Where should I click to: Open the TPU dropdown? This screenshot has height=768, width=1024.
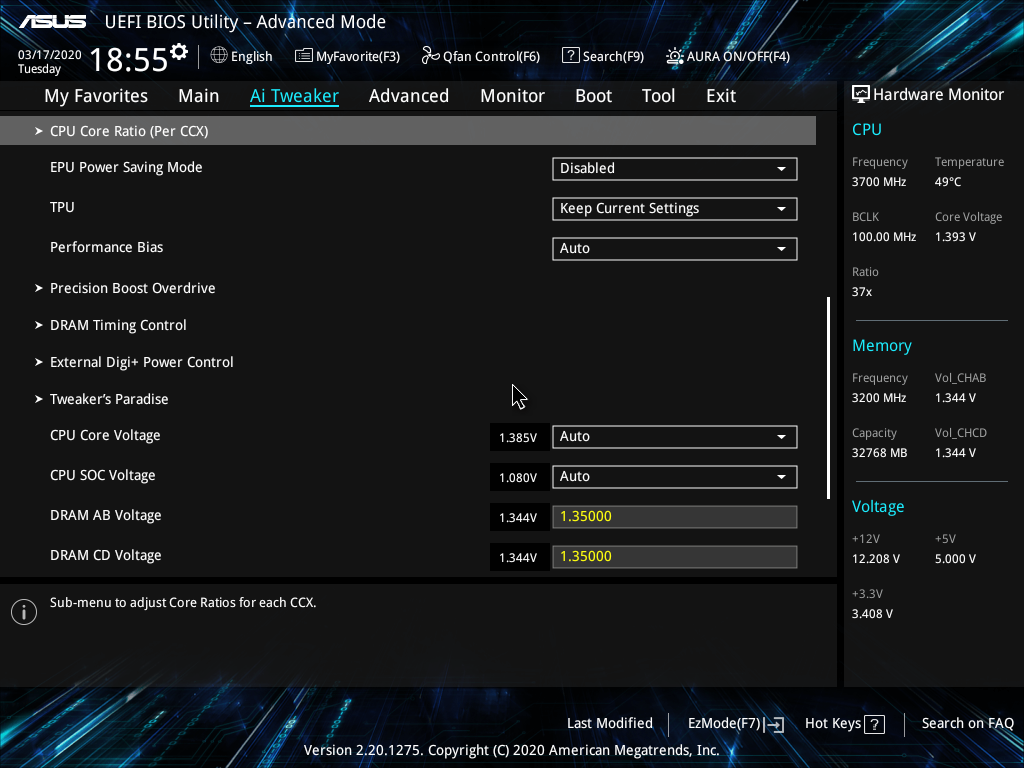[x=675, y=208]
